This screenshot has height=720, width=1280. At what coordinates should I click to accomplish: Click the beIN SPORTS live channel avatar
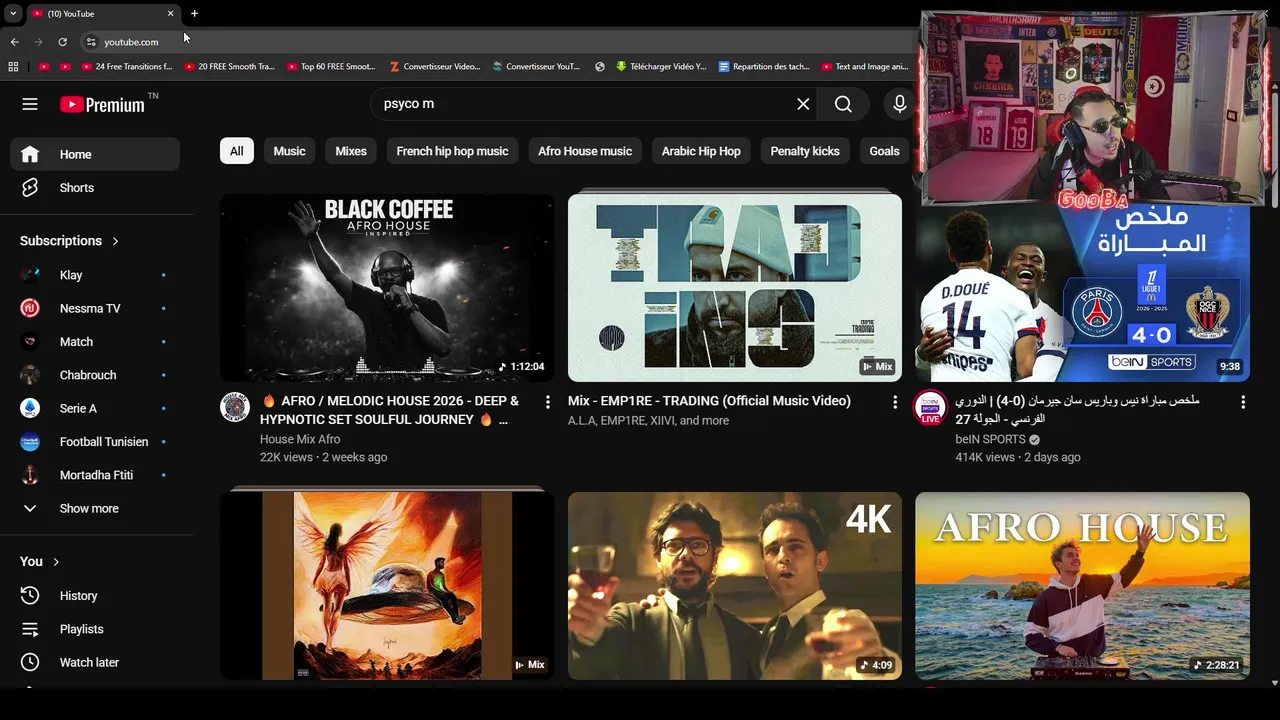(930, 407)
